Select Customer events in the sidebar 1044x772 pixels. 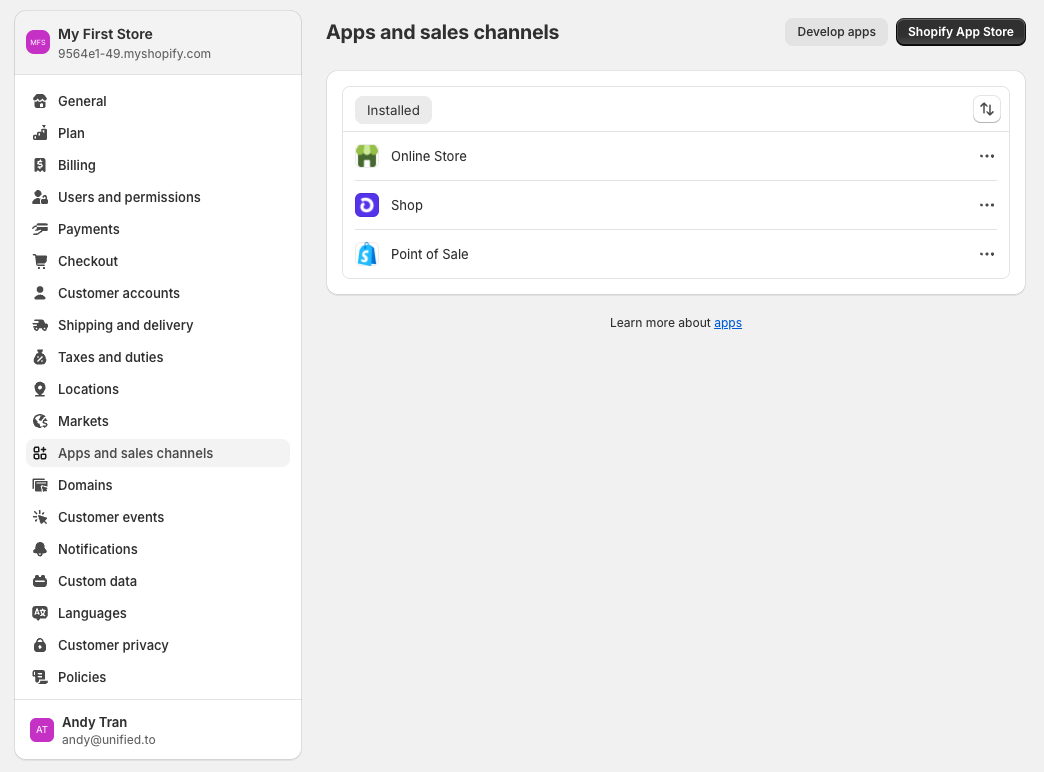[158, 517]
